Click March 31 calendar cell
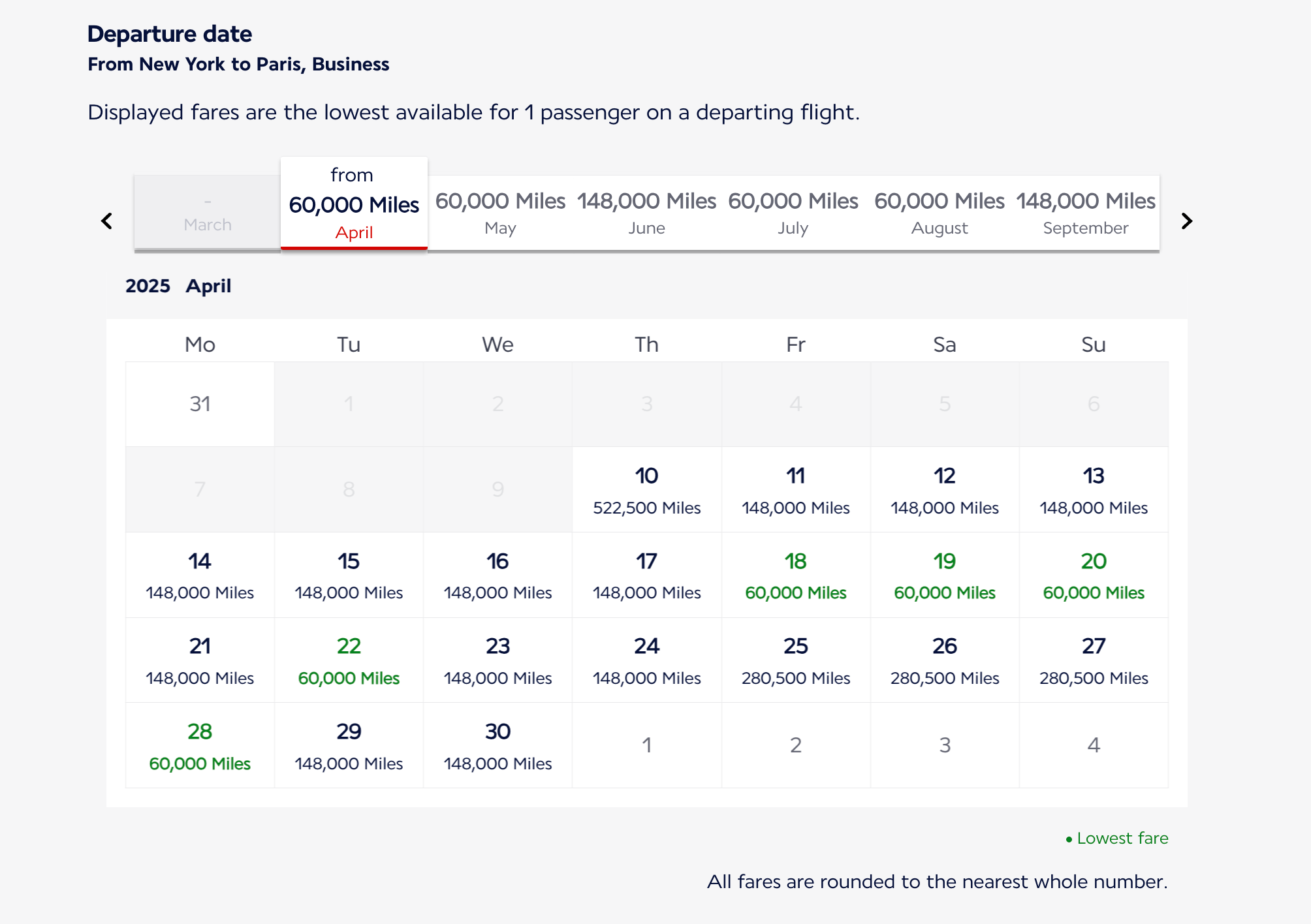 (x=200, y=405)
